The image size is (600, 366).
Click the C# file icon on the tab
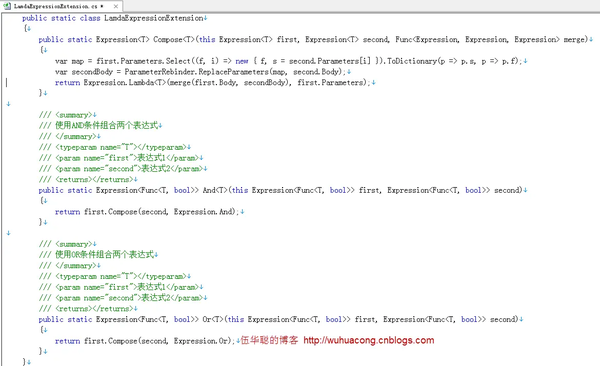pyautogui.click(x=7, y=6)
